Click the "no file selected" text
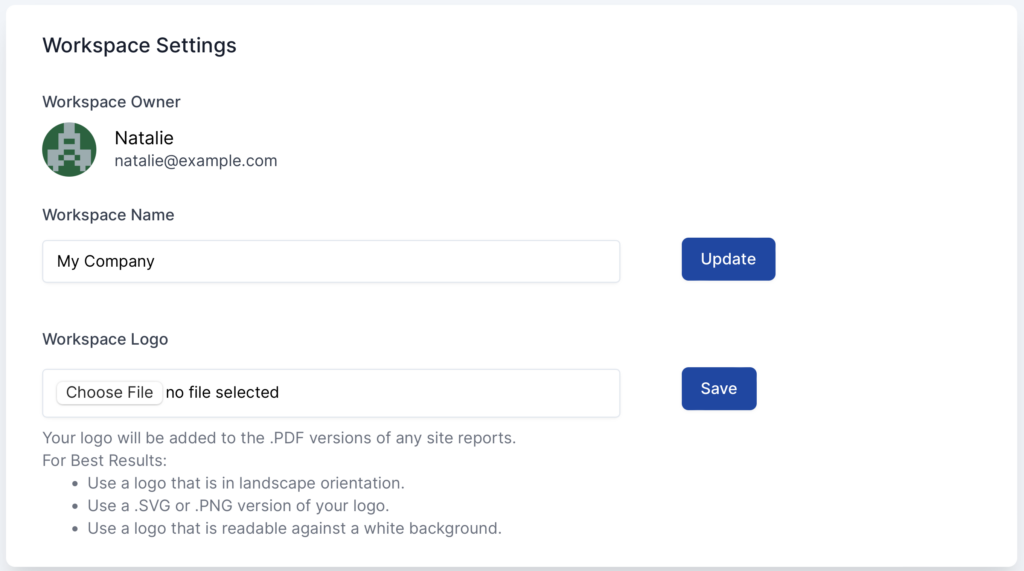The width and height of the screenshot is (1024, 571). (x=222, y=392)
